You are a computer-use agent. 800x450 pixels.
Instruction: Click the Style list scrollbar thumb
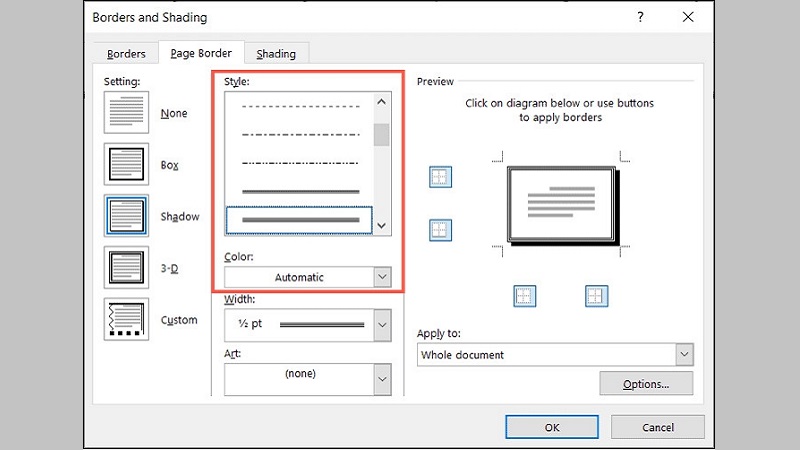[382, 135]
